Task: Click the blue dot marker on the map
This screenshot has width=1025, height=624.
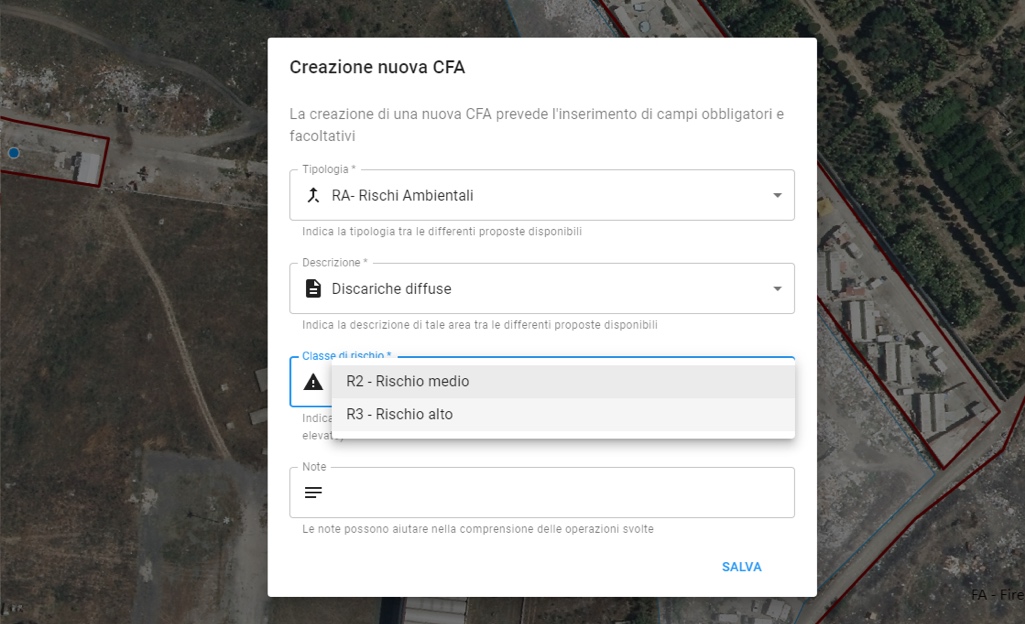Action: coord(14,153)
